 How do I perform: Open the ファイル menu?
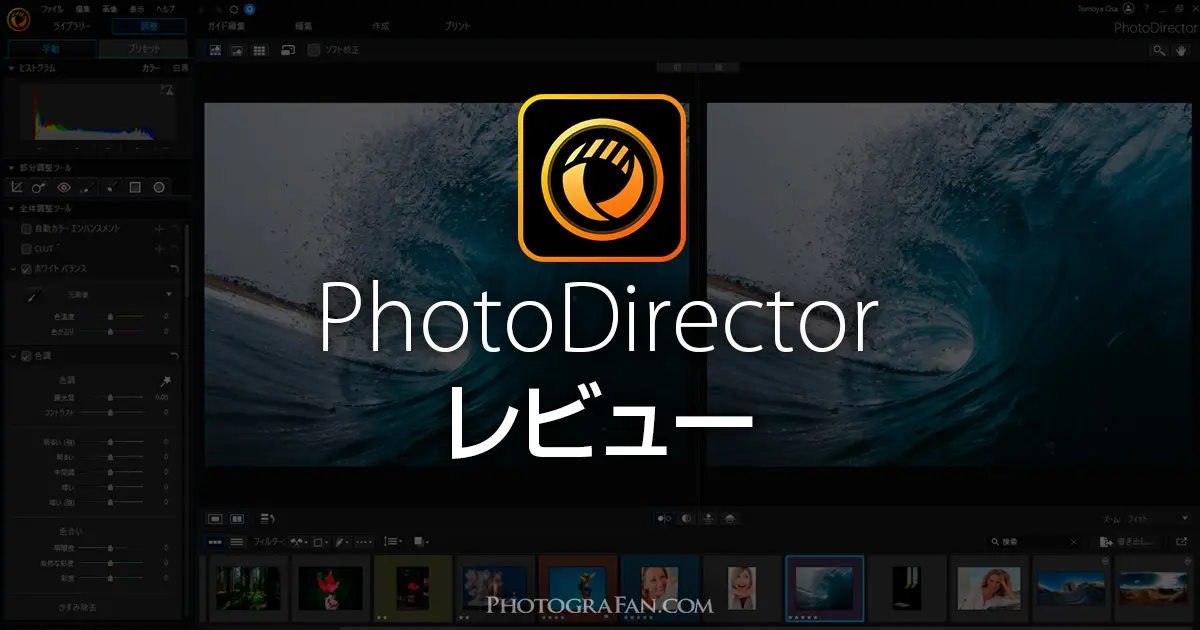pos(53,8)
